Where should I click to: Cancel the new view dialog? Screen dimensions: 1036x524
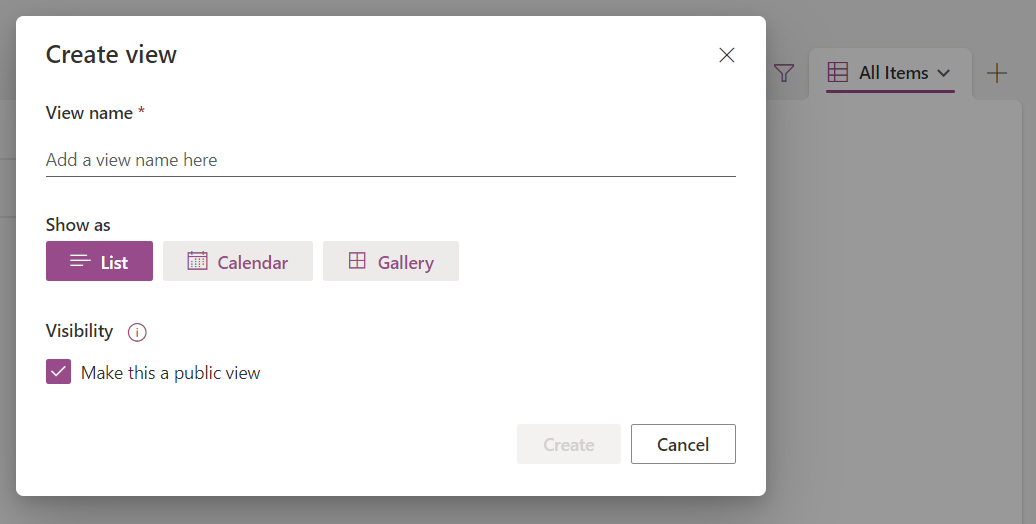click(x=683, y=444)
